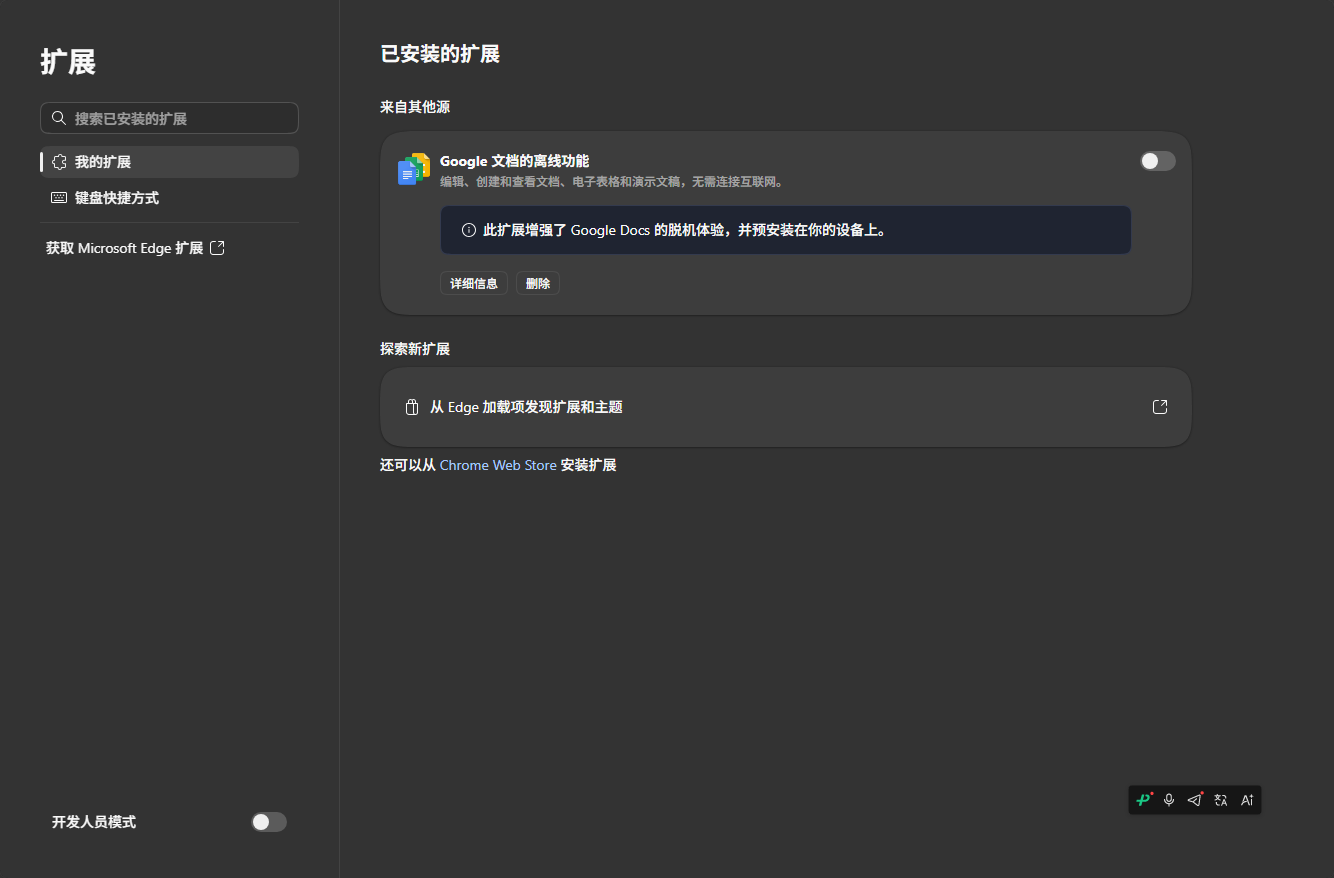Screen dimensions: 1334x878
Task: Click the green P logo in floating toolbar
Action: coord(1144,800)
